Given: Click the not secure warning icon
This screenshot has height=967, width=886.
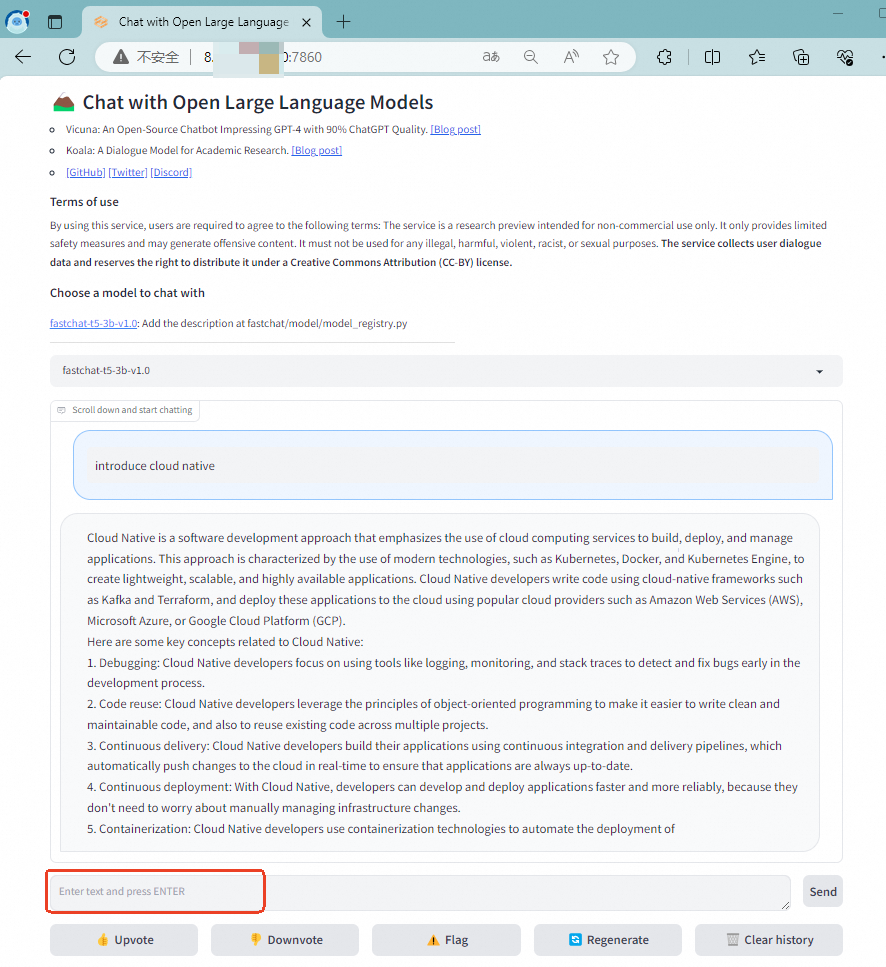Looking at the screenshot, I should (121, 57).
